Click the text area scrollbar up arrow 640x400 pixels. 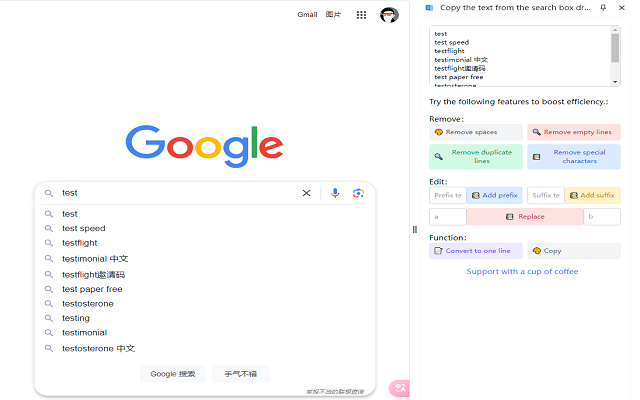click(615, 30)
